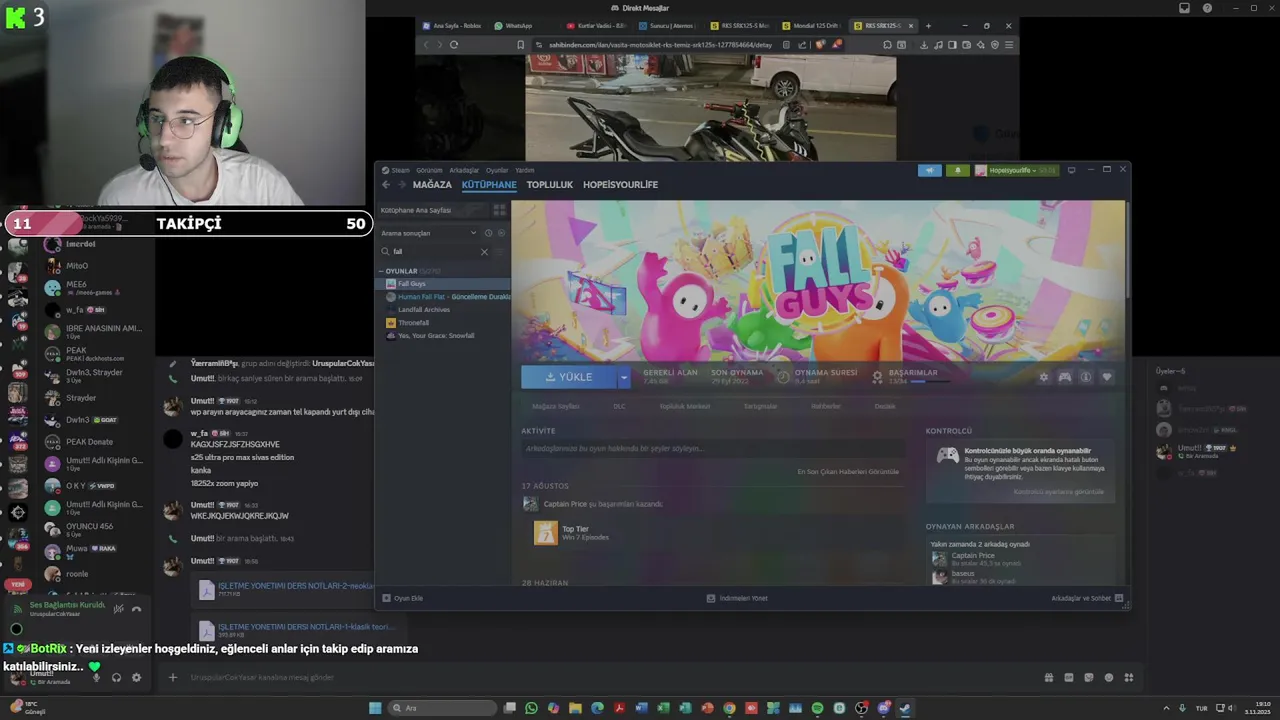Click the Top Tier achievement thumbnail
The width and height of the screenshot is (1280, 720).
(x=546, y=533)
